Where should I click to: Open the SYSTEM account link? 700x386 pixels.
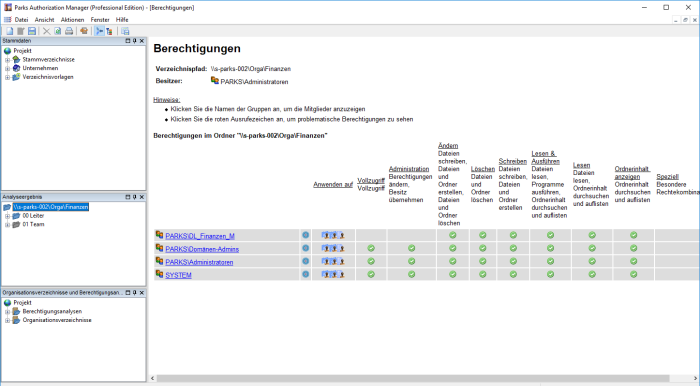[179, 275]
